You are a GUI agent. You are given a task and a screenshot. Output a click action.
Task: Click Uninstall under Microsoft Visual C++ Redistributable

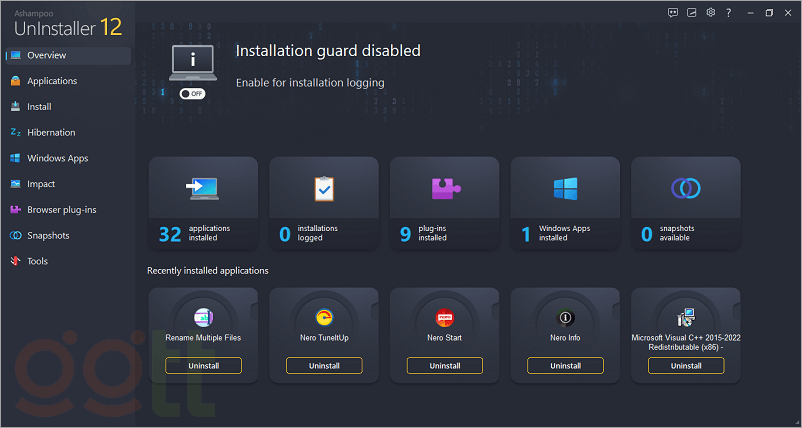pos(686,366)
